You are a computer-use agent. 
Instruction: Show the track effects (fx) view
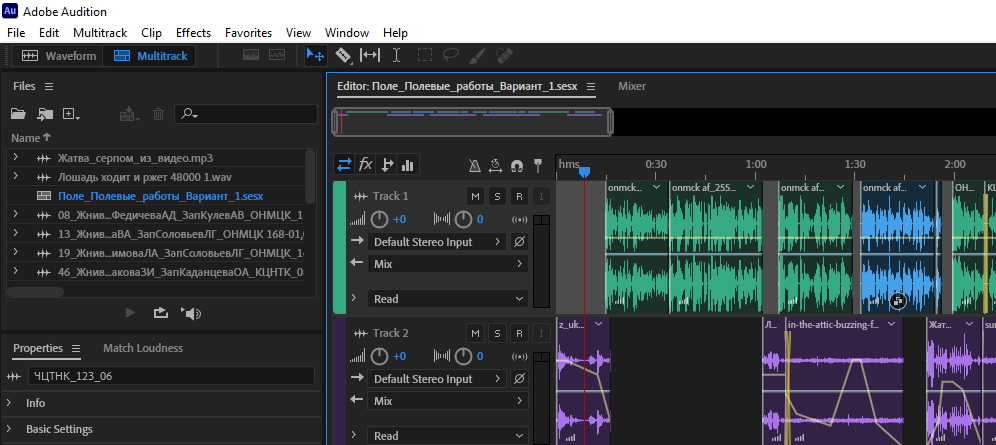pyautogui.click(x=366, y=165)
